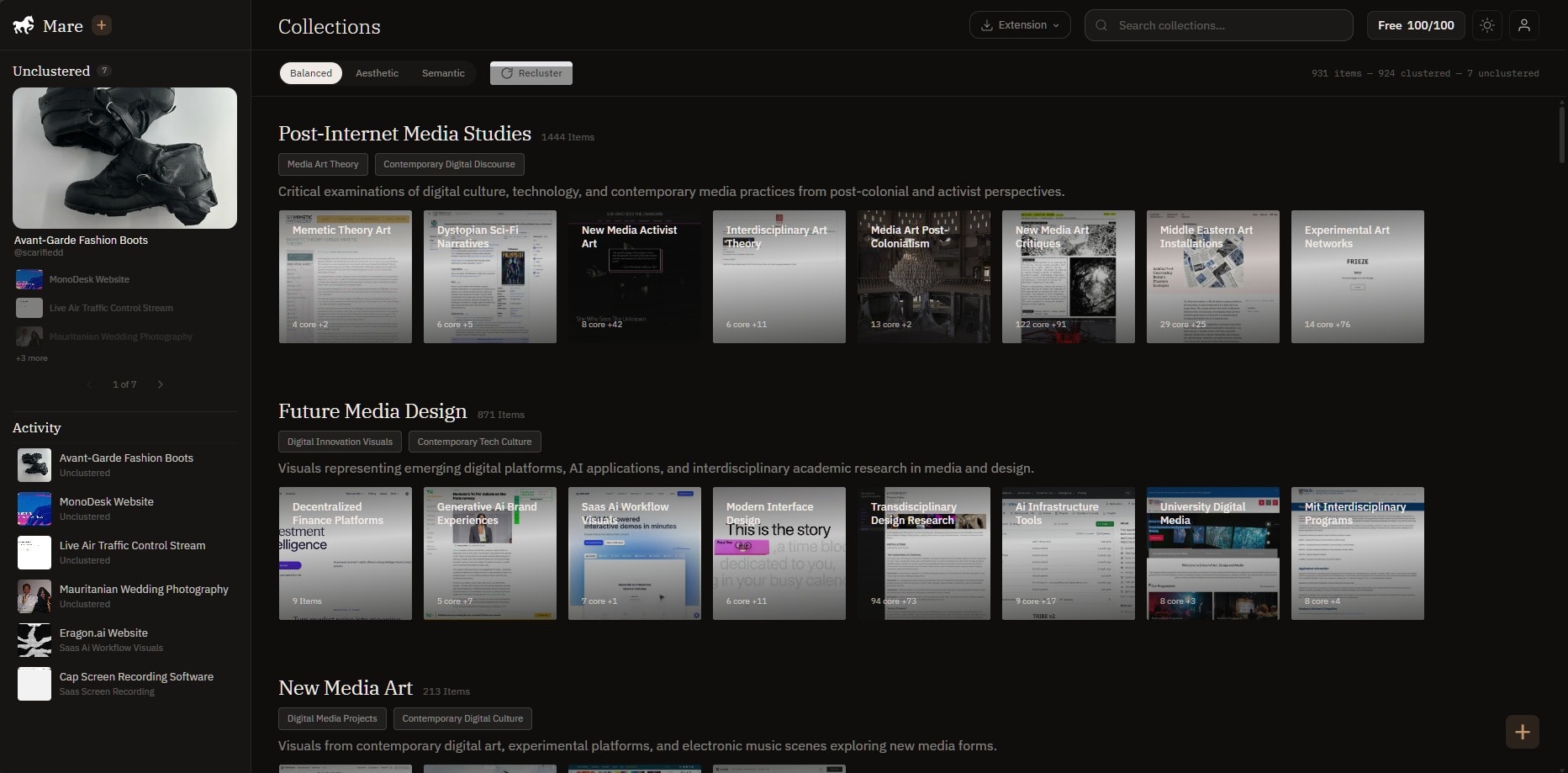Viewport: 1568px width, 773px height.
Task: Focus the Search collections field
Action: tap(1219, 25)
